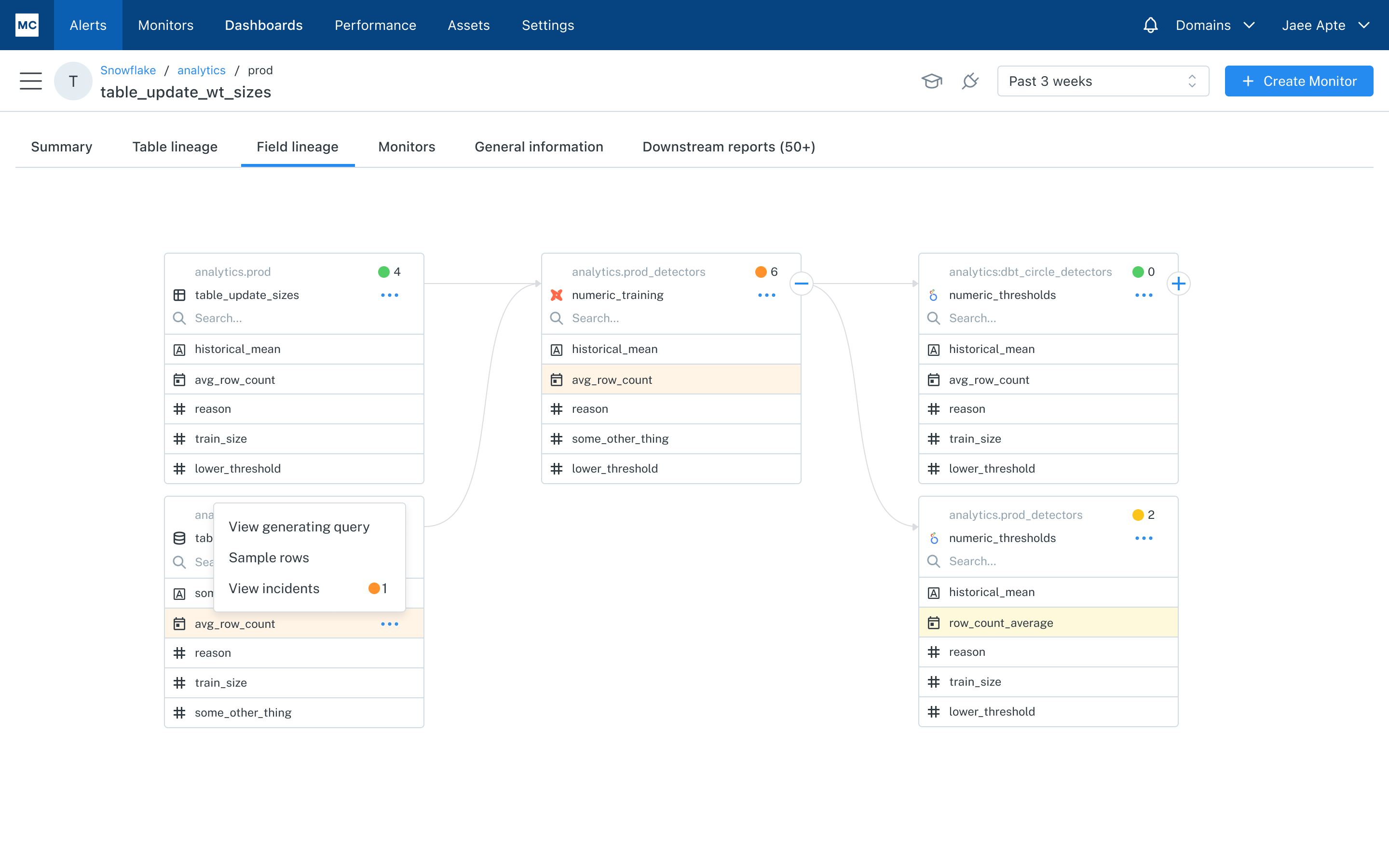Click search field in numeric_training card

click(x=671, y=318)
